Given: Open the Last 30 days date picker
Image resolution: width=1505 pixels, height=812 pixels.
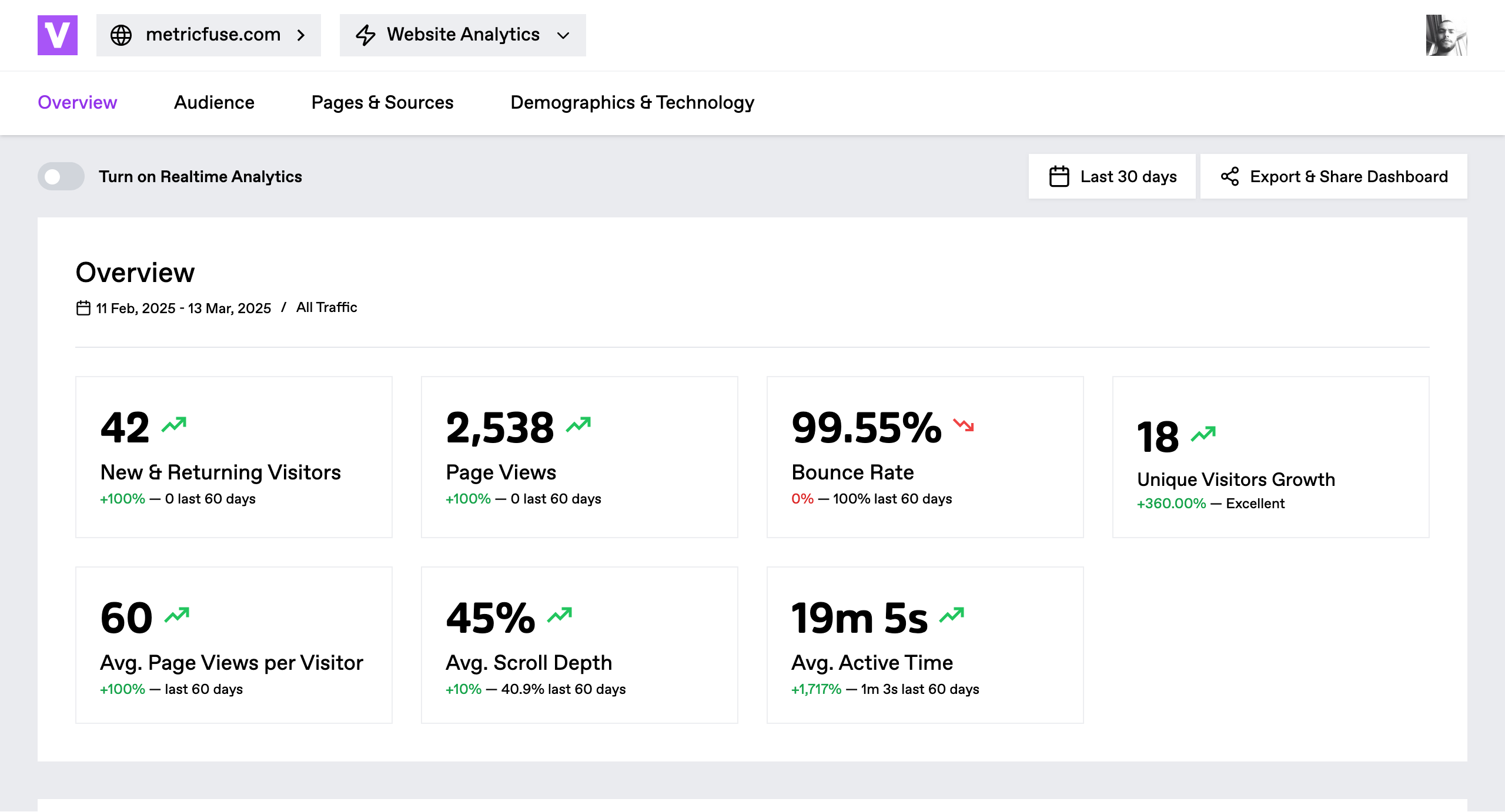Looking at the screenshot, I should tap(1112, 176).
